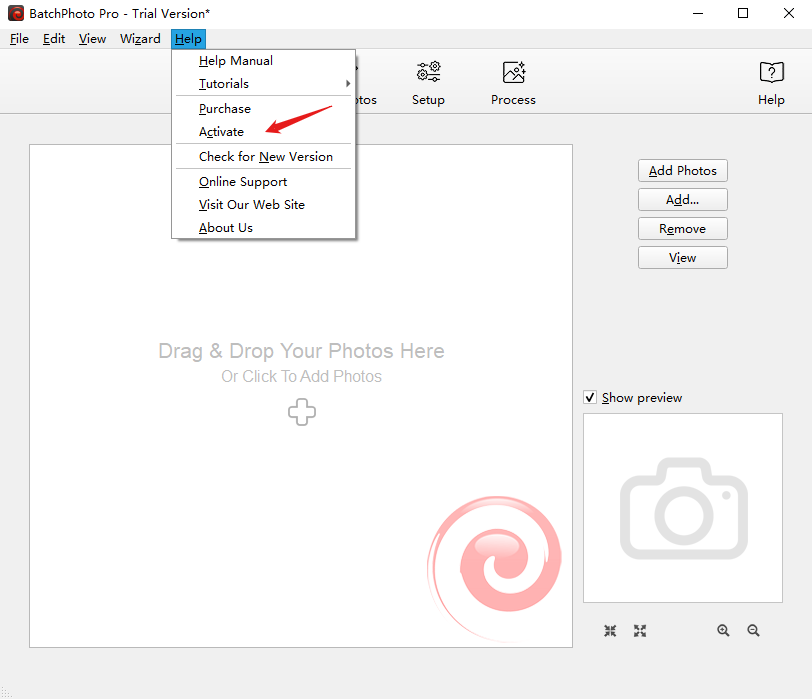The width and height of the screenshot is (812, 699).
Task: Click the fit-to-window preview icon
Action: point(610,630)
